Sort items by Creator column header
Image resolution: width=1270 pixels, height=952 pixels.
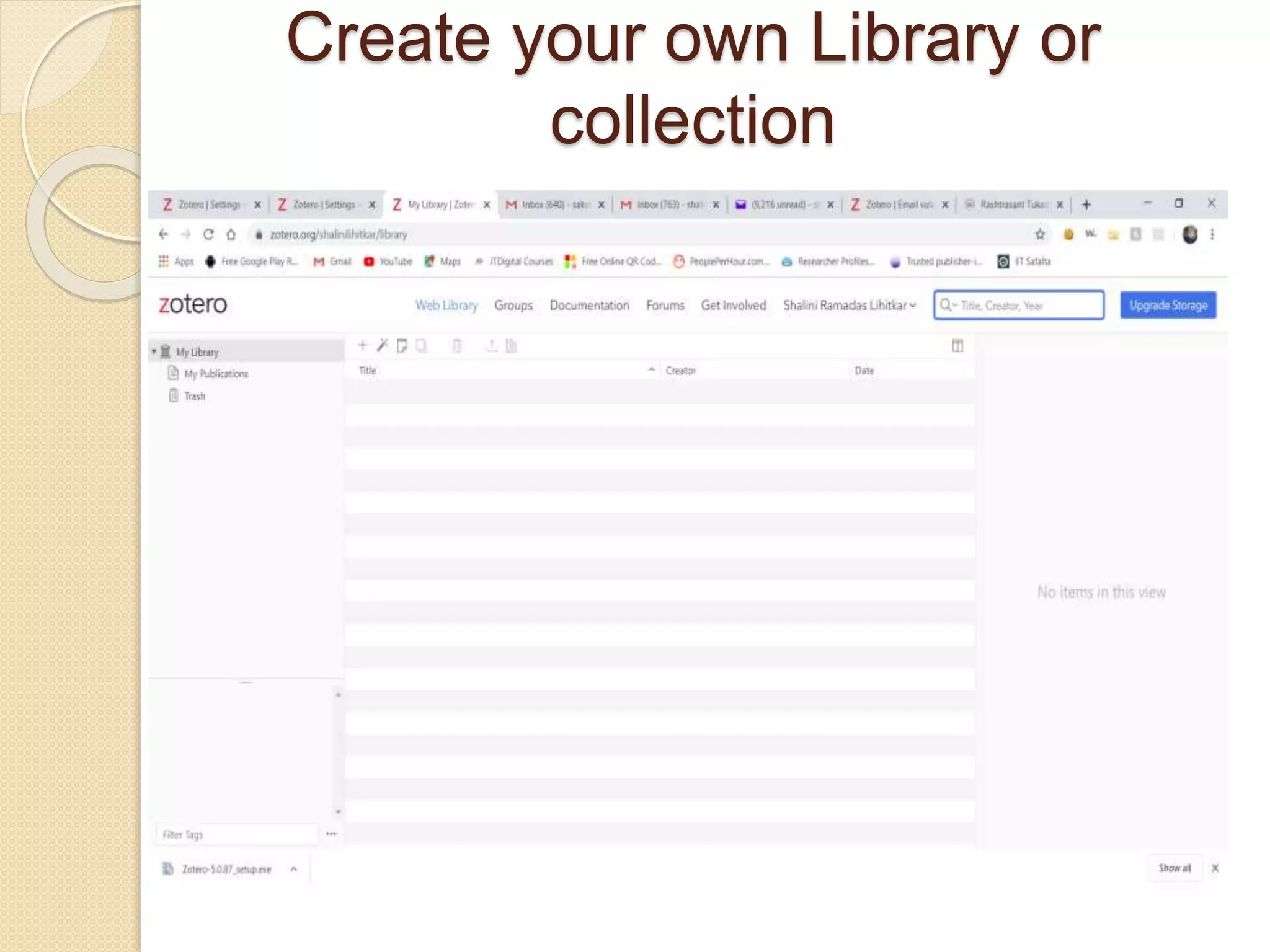753,370
